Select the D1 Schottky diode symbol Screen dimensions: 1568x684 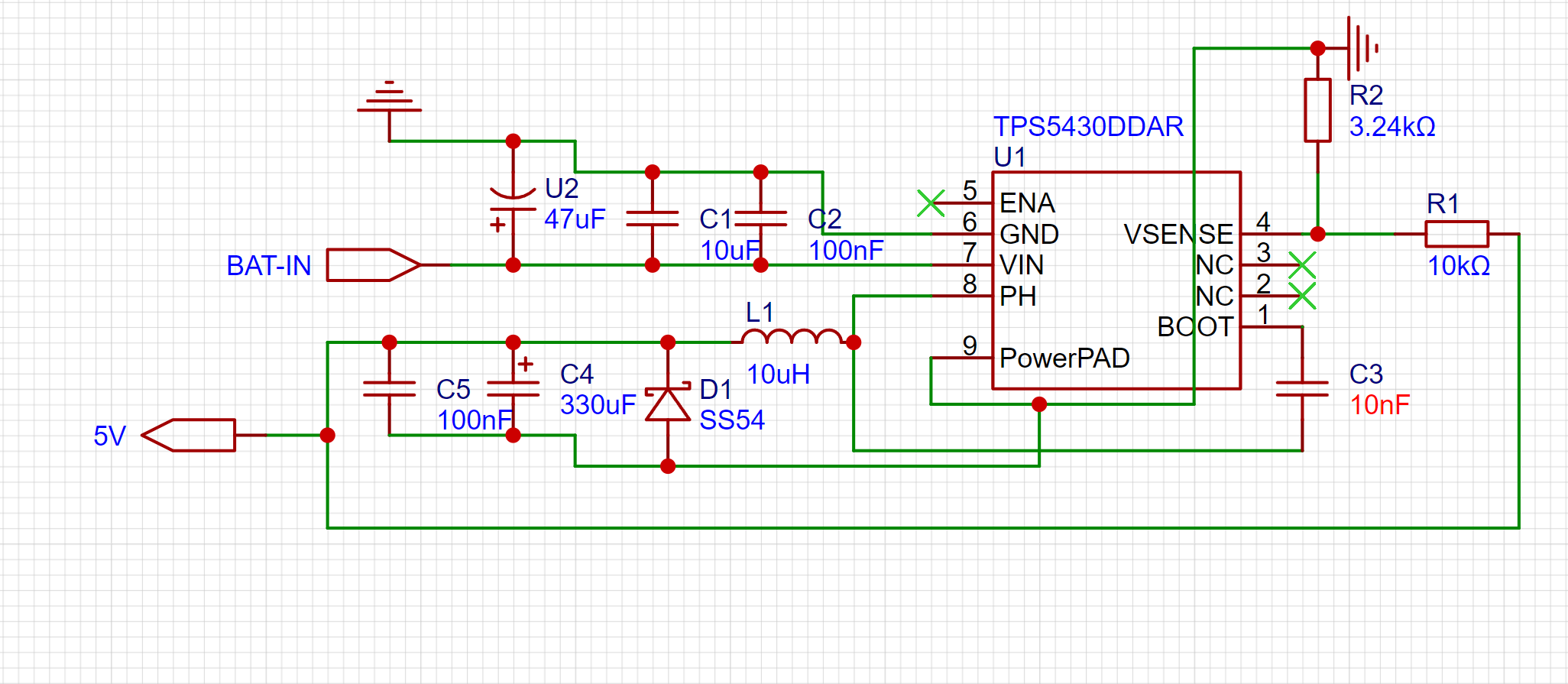668,404
